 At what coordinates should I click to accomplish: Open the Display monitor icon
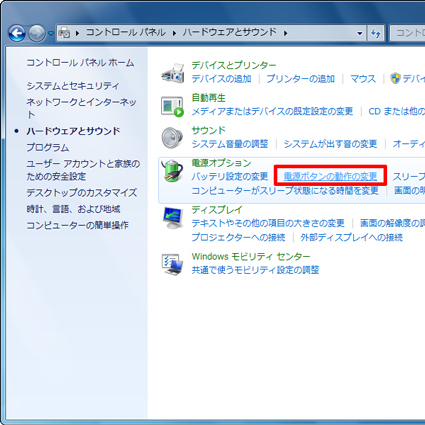[x=173, y=218]
